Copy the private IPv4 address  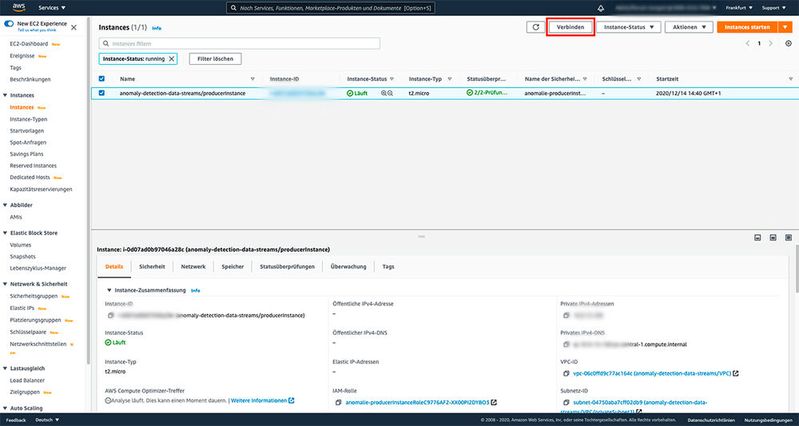(x=566, y=315)
